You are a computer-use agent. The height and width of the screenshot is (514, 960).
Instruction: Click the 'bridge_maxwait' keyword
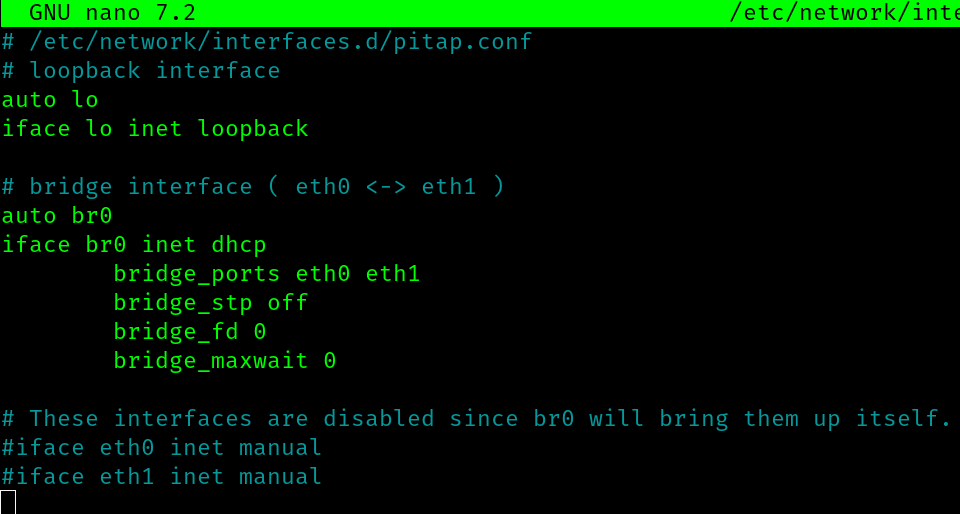pyautogui.click(x=210, y=361)
